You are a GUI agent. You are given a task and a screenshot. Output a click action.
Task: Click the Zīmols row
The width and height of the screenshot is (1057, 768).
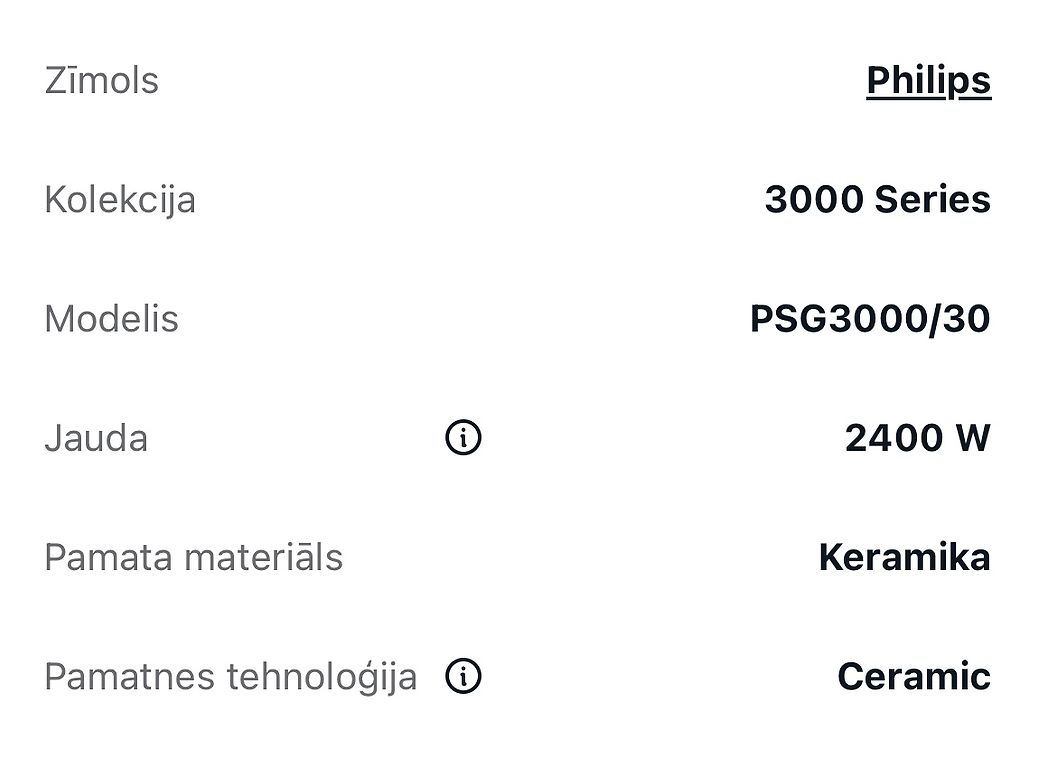coord(518,81)
